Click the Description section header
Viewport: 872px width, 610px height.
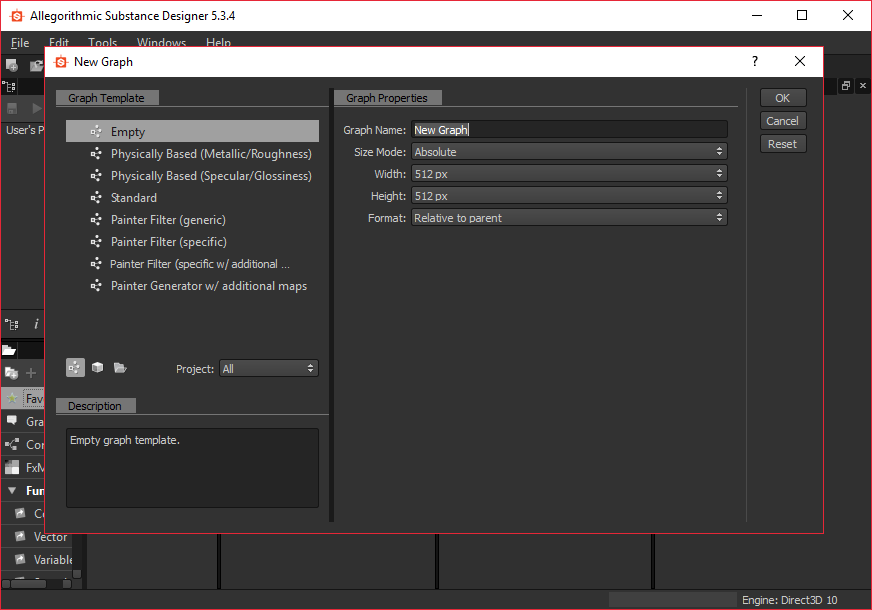95,406
